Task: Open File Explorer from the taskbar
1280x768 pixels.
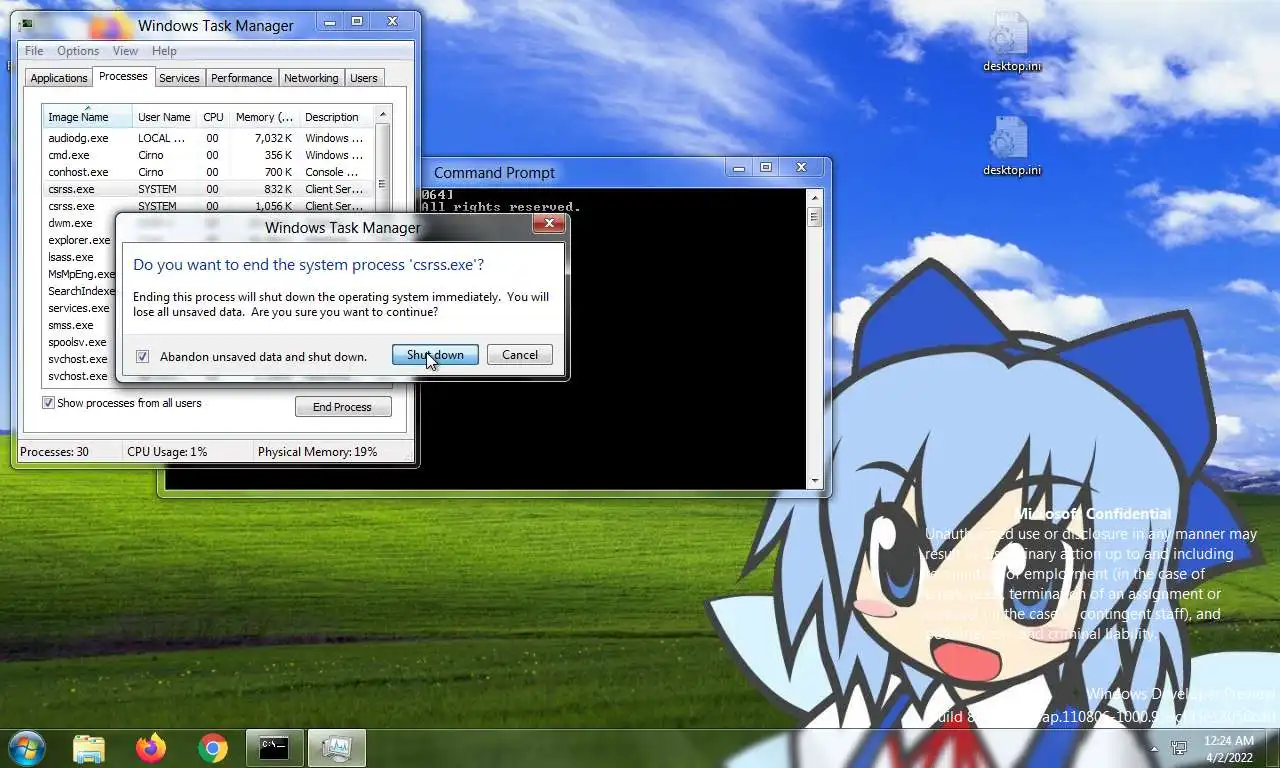Action: click(x=89, y=748)
